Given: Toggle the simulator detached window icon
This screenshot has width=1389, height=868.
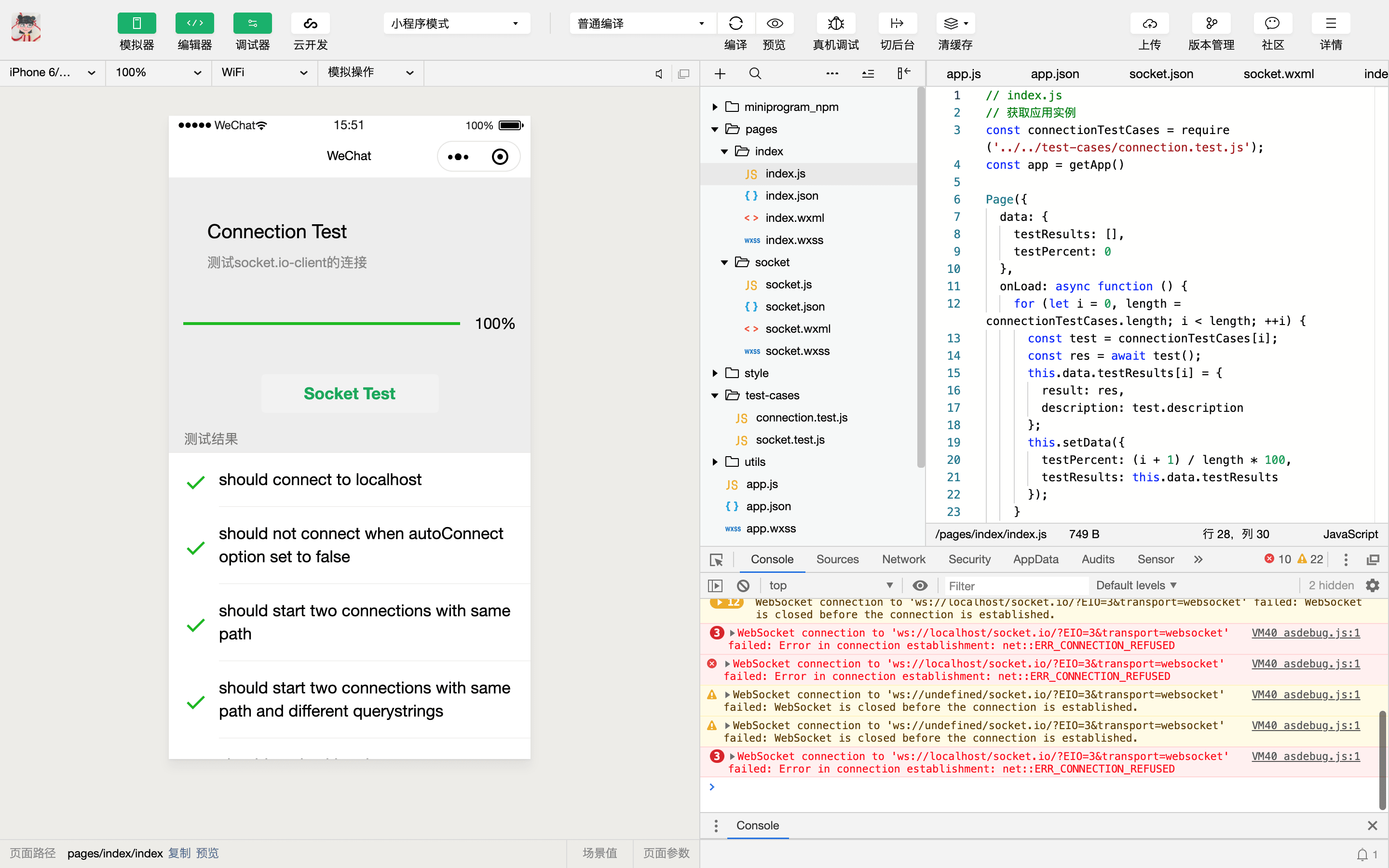Looking at the screenshot, I should [684, 73].
